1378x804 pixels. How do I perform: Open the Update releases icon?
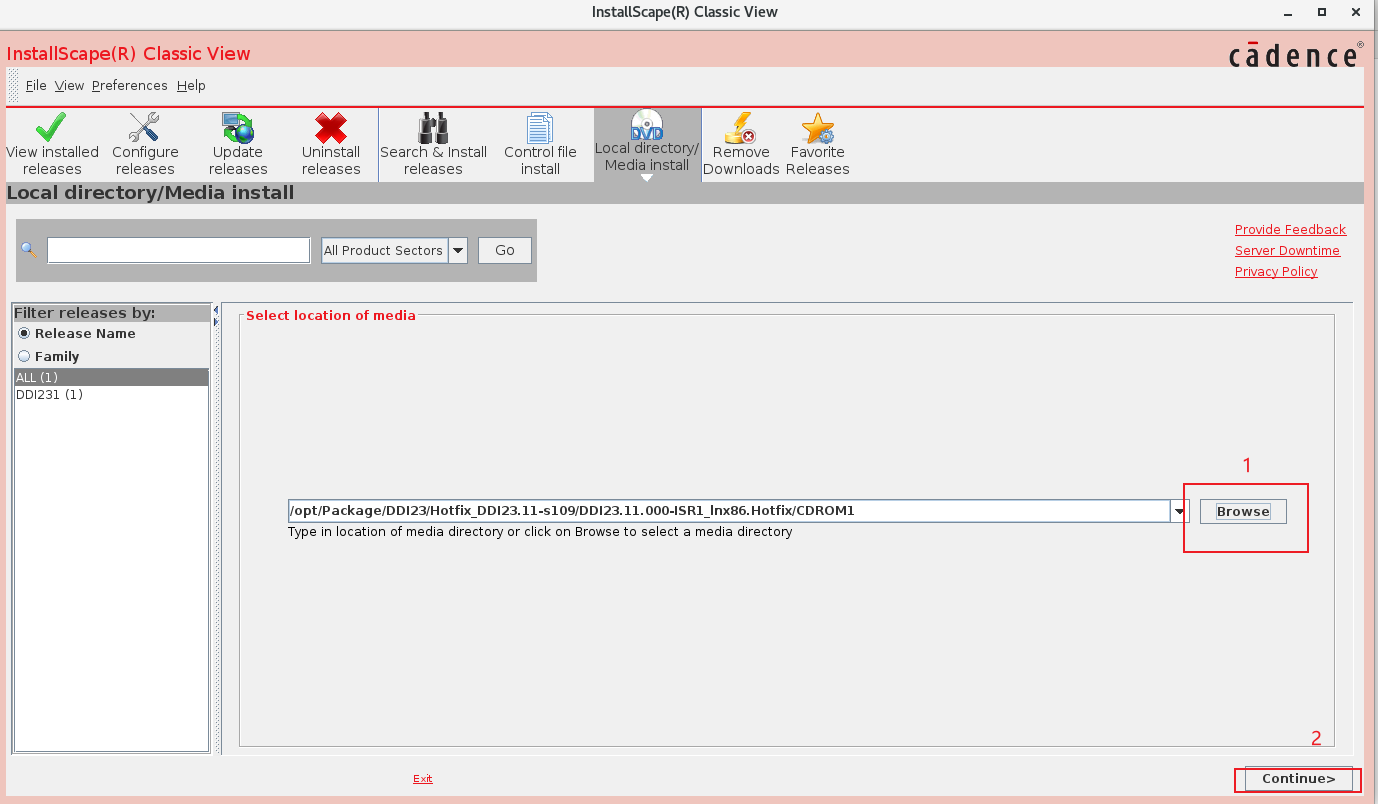tap(238, 129)
